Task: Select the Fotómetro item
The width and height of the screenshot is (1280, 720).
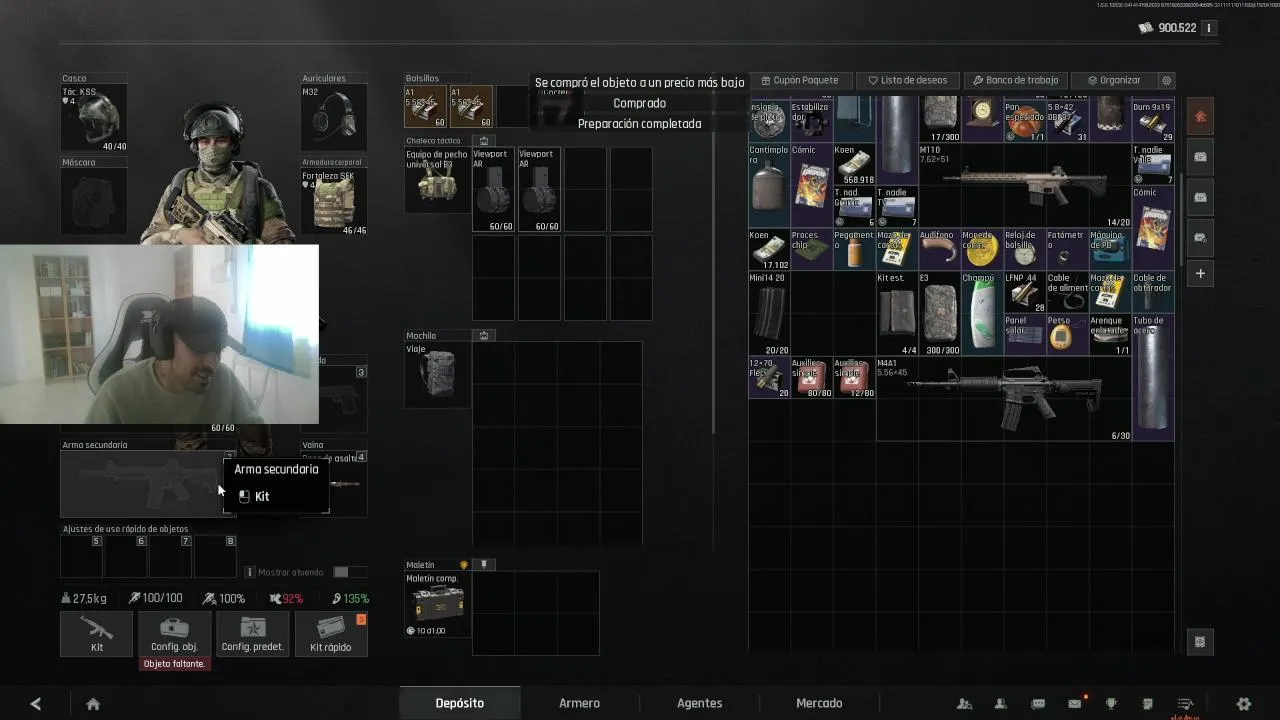Action: (x=1067, y=249)
